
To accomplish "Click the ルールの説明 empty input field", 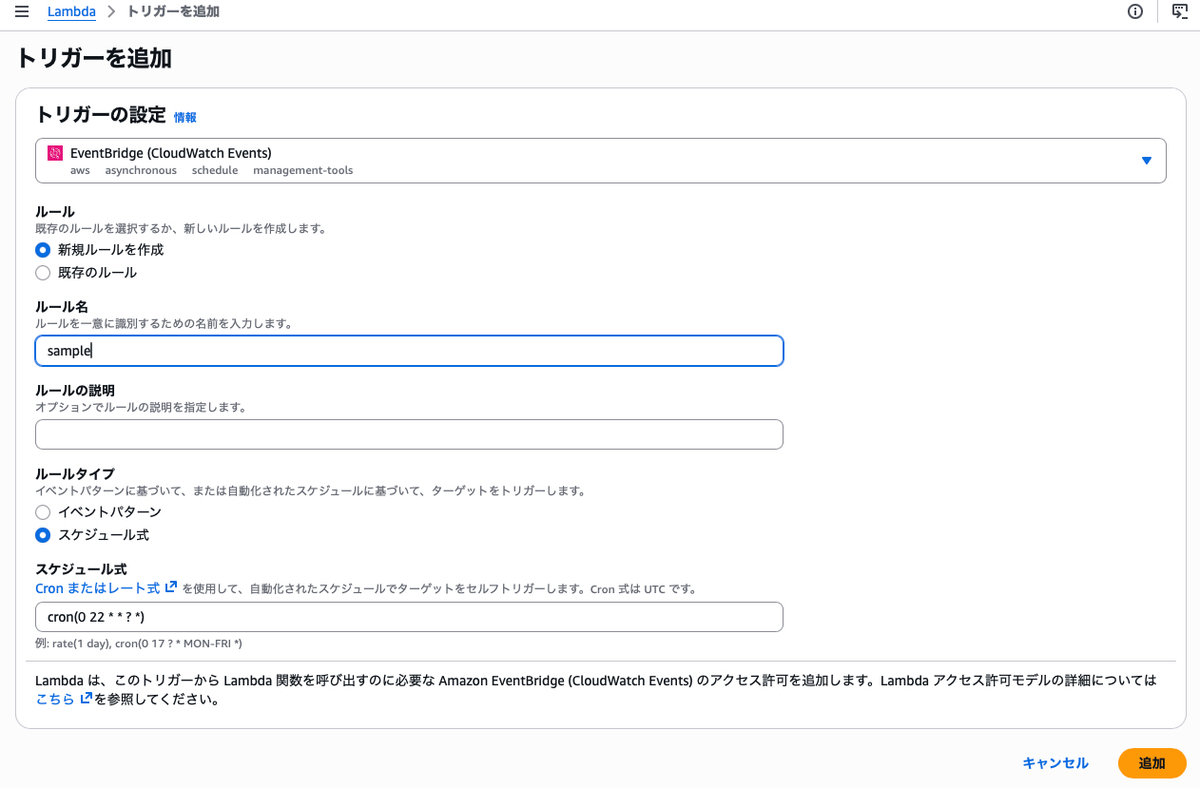I will click(x=409, y=434).
